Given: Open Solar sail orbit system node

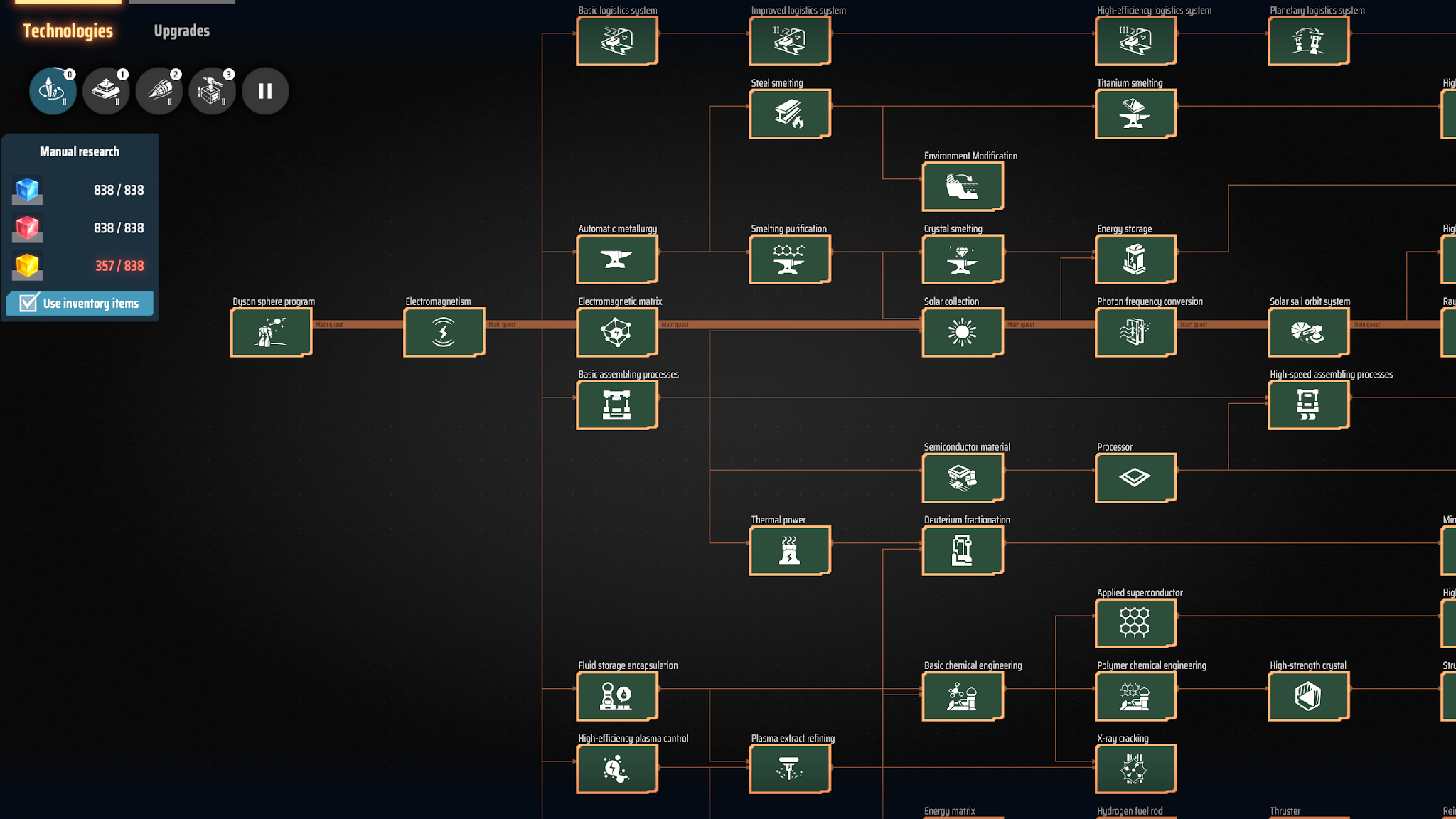Looking at the screenshot, I should tap(1309, 332).
